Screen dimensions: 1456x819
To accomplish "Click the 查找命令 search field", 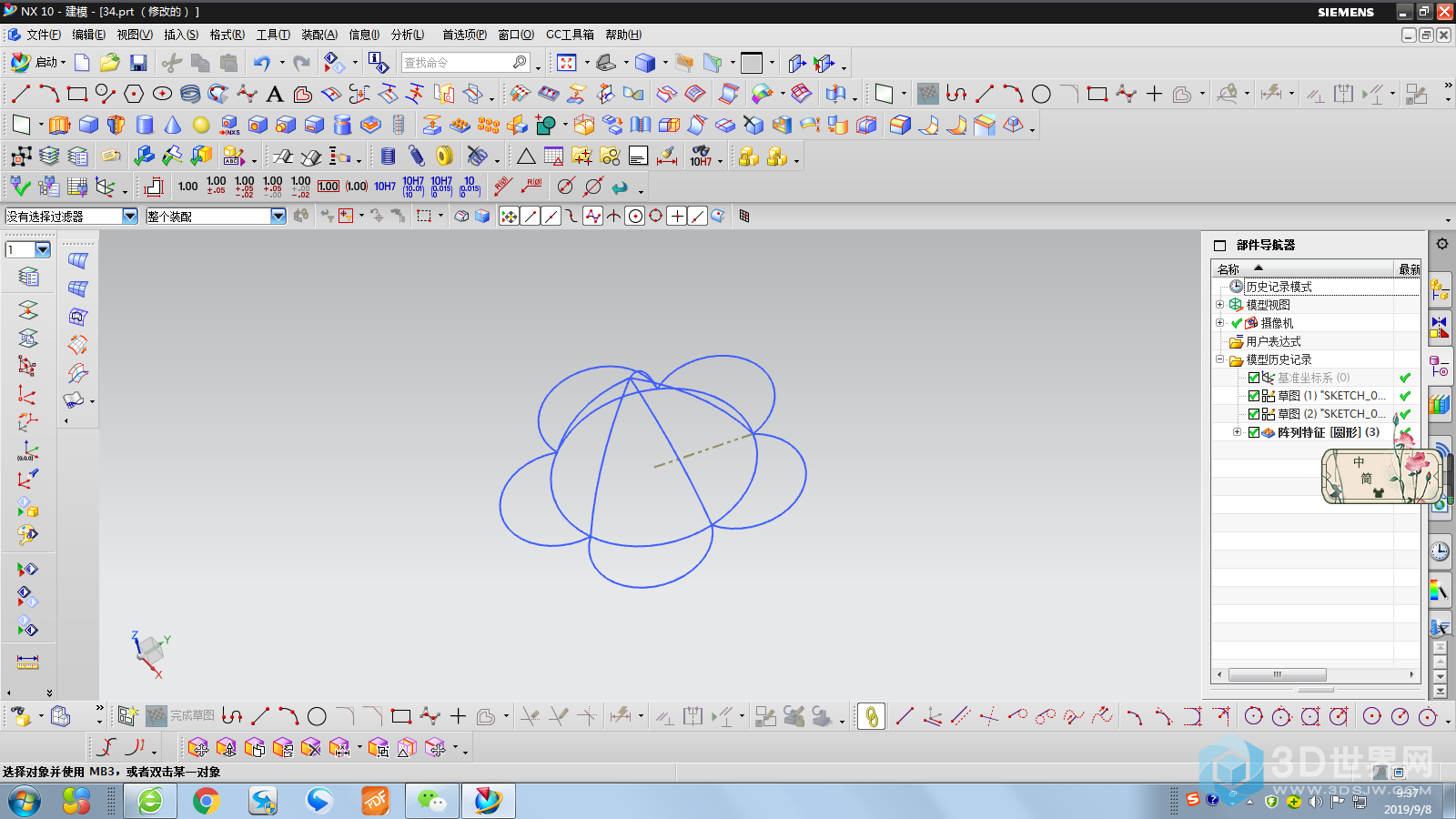I will pos(466,63).
